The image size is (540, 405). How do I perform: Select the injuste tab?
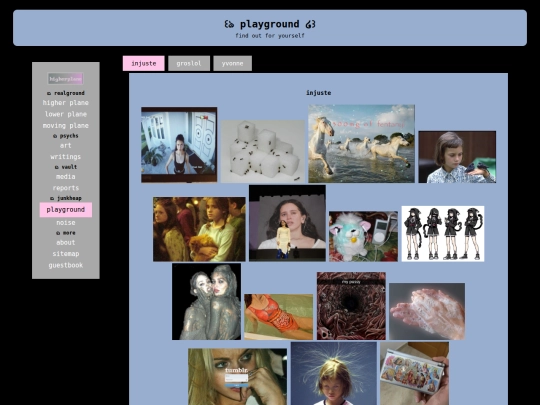(144, 63)
